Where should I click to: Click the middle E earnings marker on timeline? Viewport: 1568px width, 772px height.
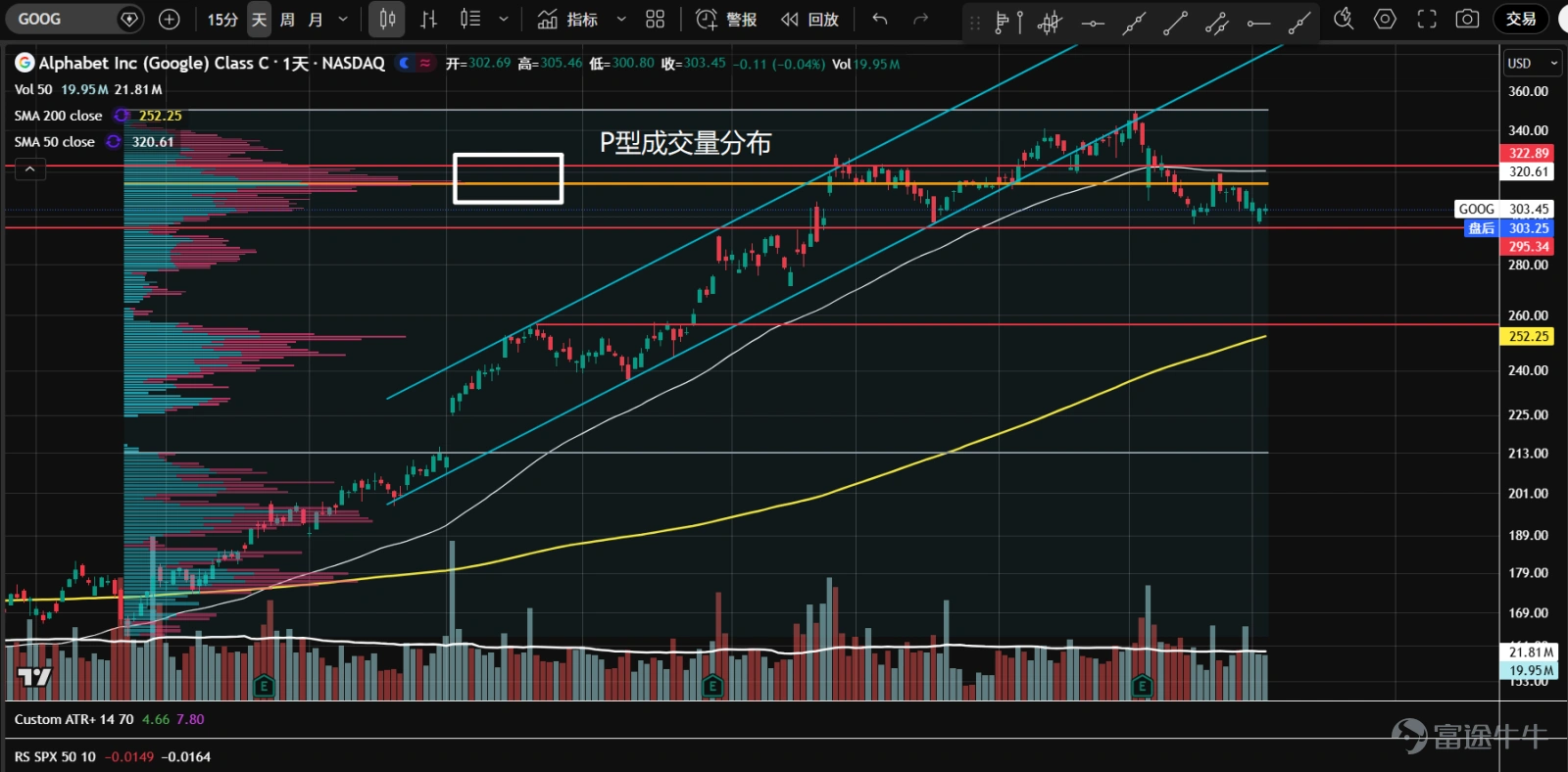point(712,686)
